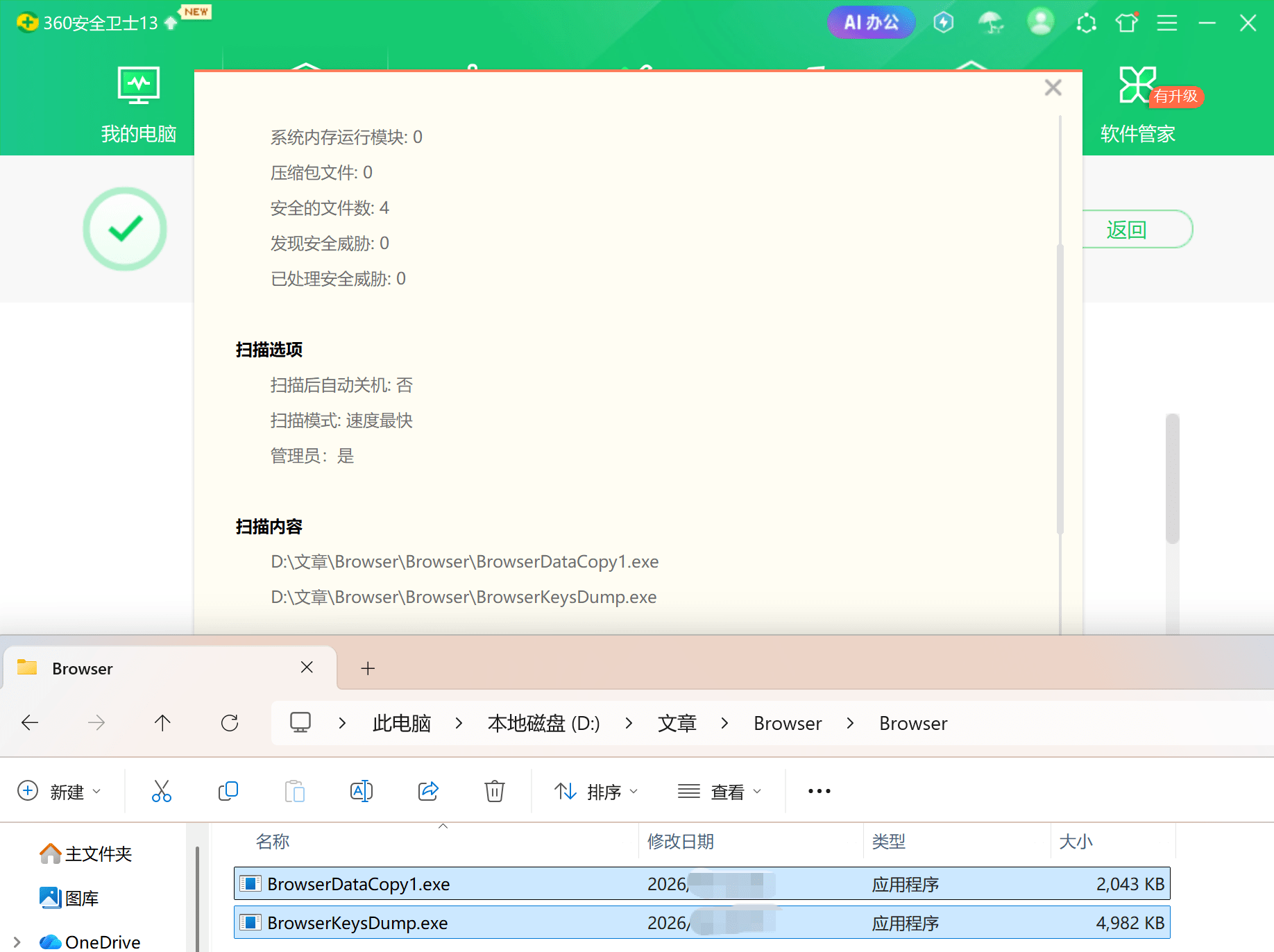Click the PC monitor icon in address bar
The image size is (1274, 952).
300,723
